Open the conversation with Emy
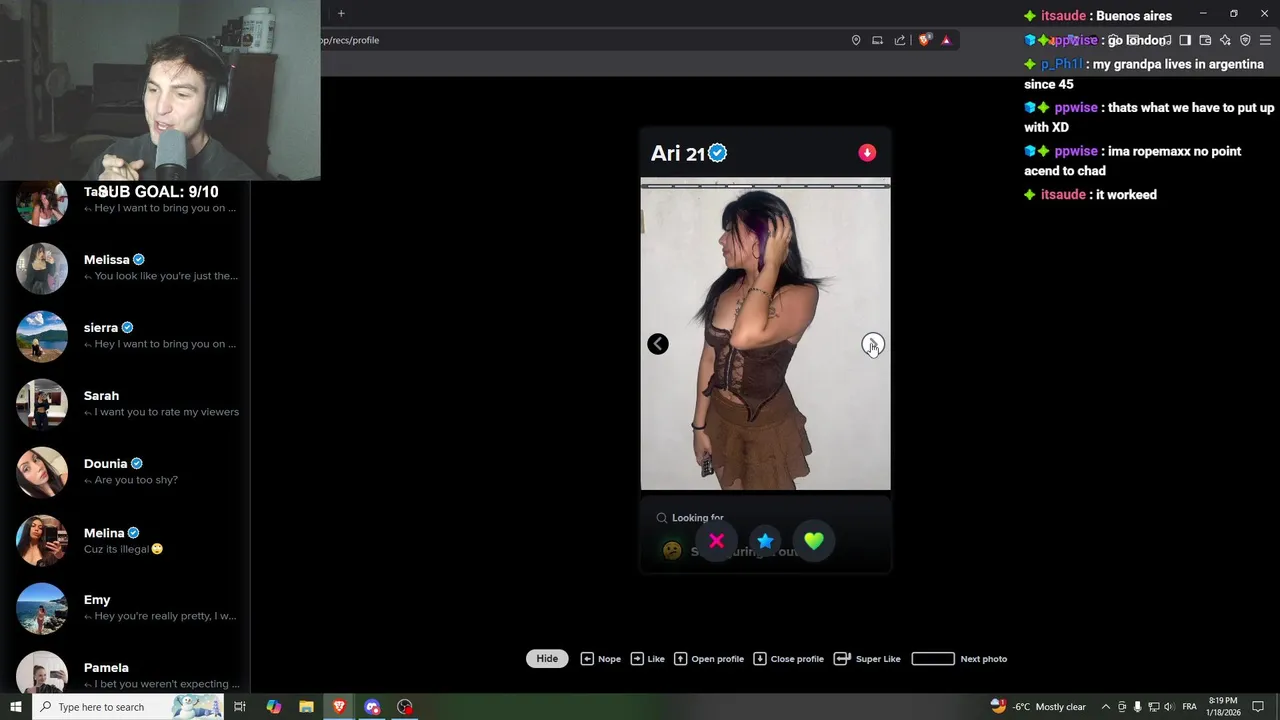The width and height of the screenshot is (1280, 720). [x=125, y=608]
